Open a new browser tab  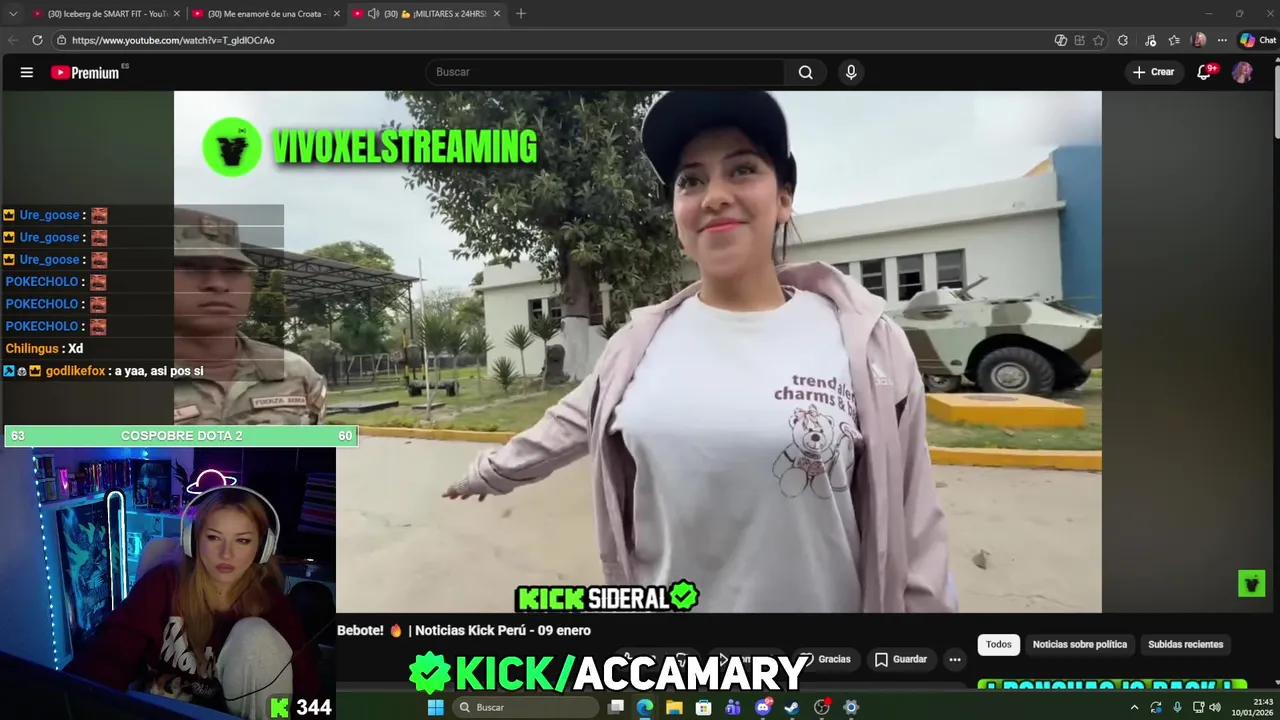[521, 13]
